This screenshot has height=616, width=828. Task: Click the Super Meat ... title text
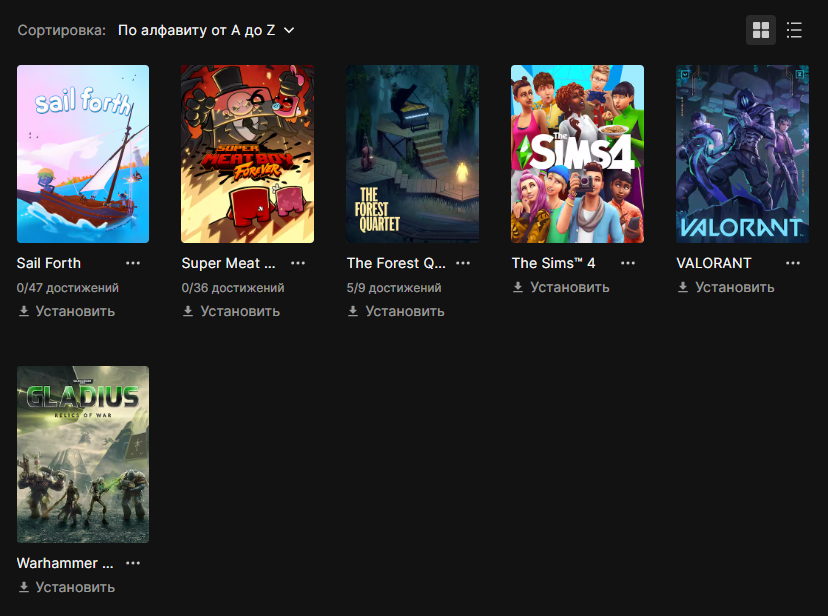[x=228, y=263]
